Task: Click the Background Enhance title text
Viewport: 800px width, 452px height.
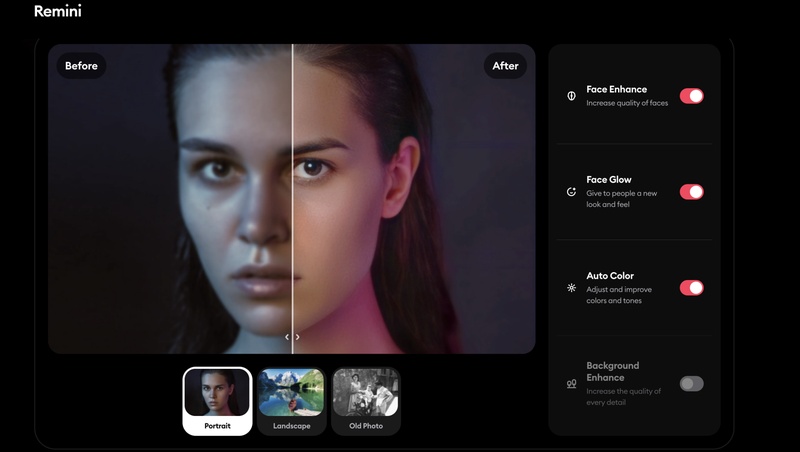Action: (612, 372)
